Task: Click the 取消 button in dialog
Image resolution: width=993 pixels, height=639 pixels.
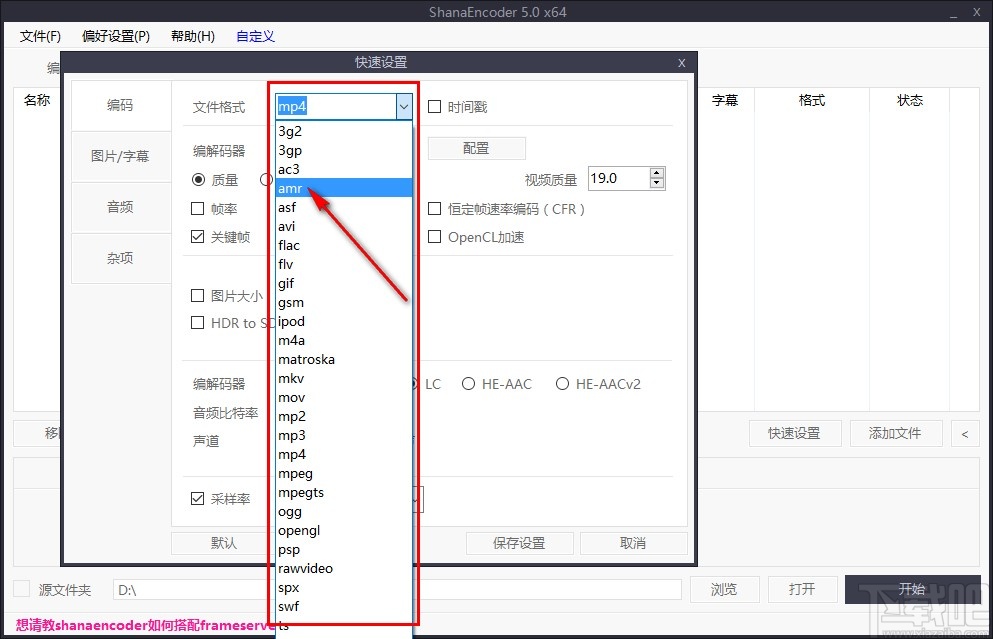Action: 633,543
